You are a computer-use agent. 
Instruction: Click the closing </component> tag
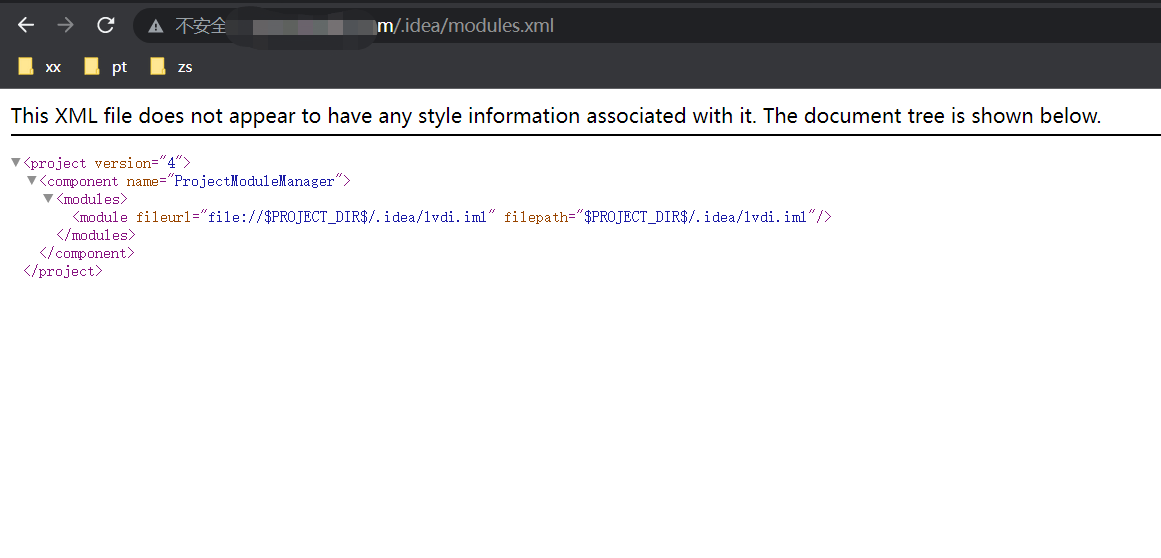pyautogui.click(x=87, y=253)
